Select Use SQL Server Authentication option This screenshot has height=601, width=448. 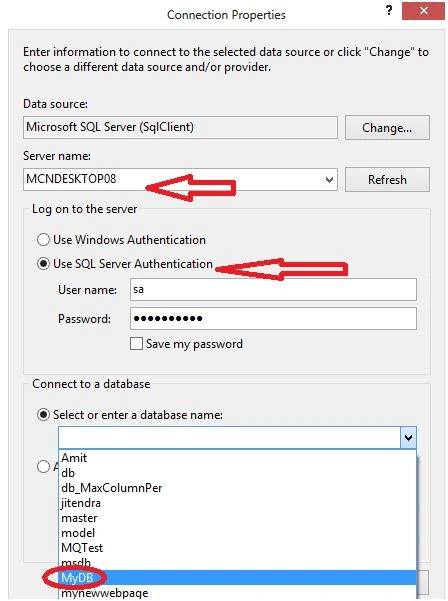(43, 264)
